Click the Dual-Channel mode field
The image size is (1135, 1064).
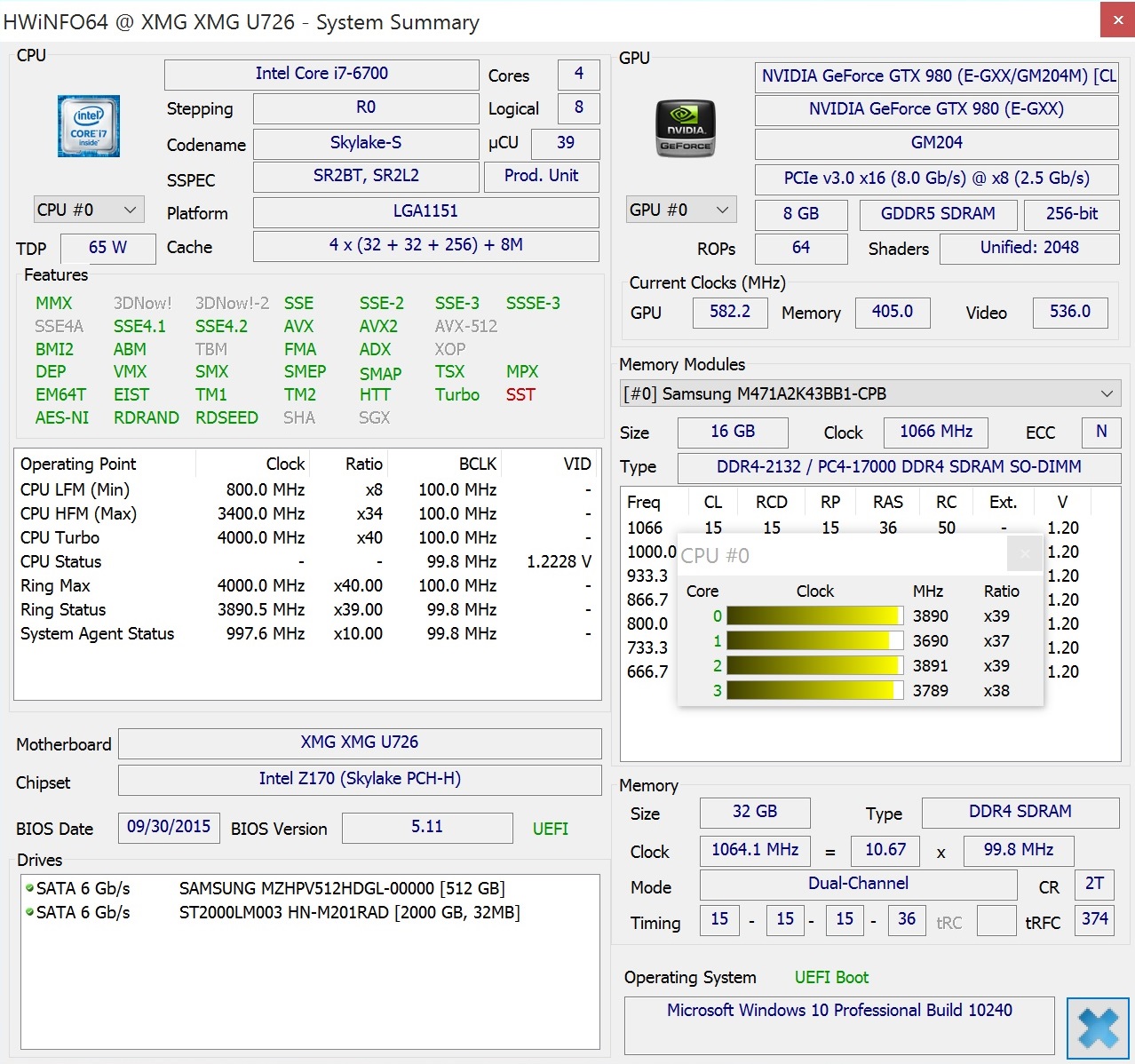pyautogui.click(x=858, y=884)
